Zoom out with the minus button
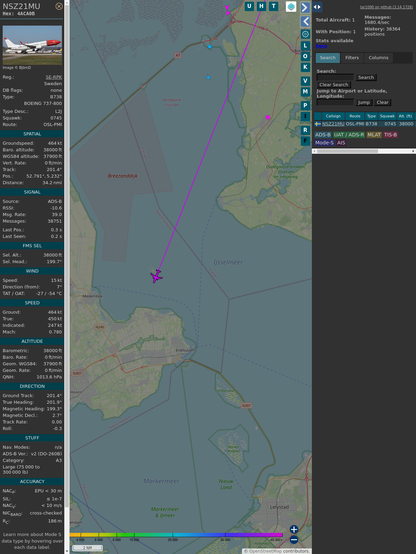This screenshot has height=554, width=416. (x=294, y=540)
